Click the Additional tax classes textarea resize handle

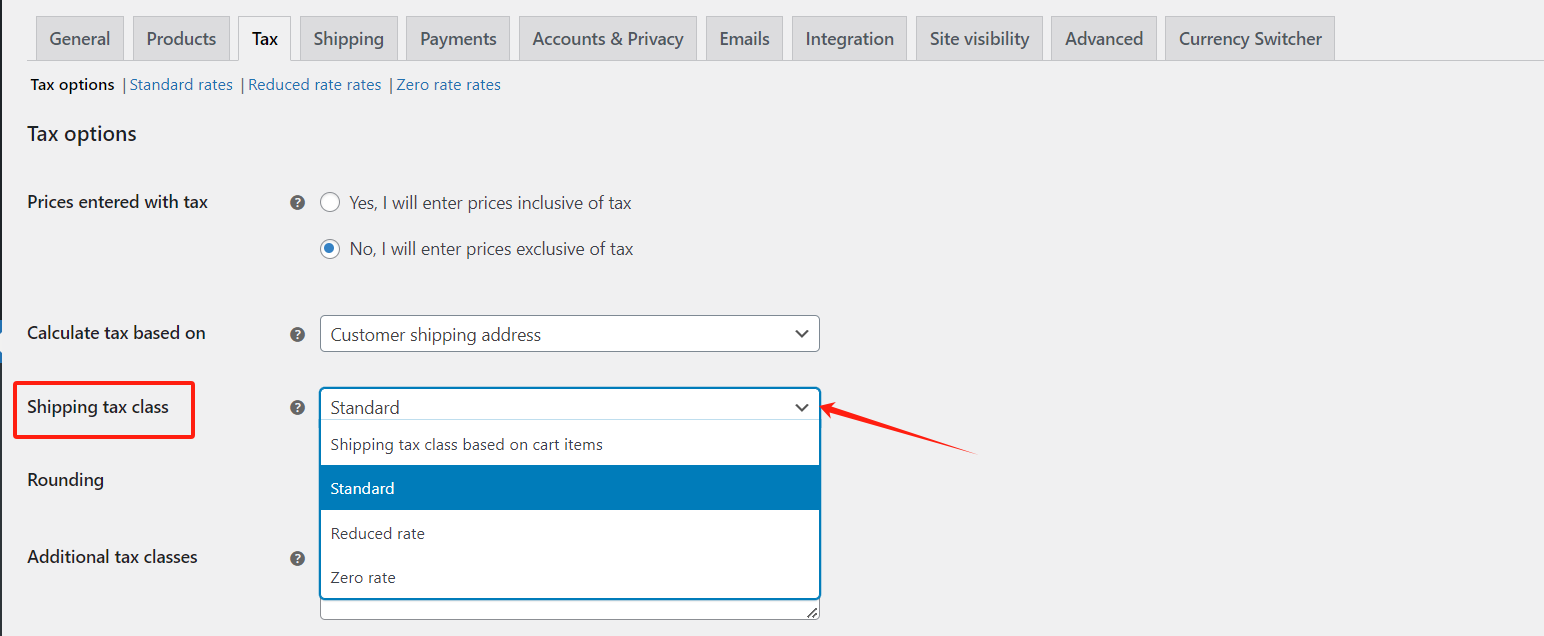click(812, 612)
